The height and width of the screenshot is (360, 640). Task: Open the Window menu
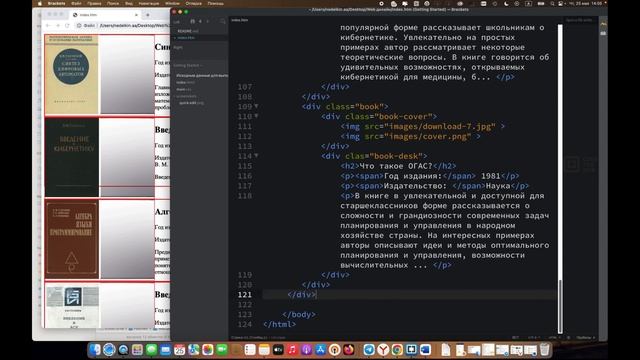click(172, 3)
